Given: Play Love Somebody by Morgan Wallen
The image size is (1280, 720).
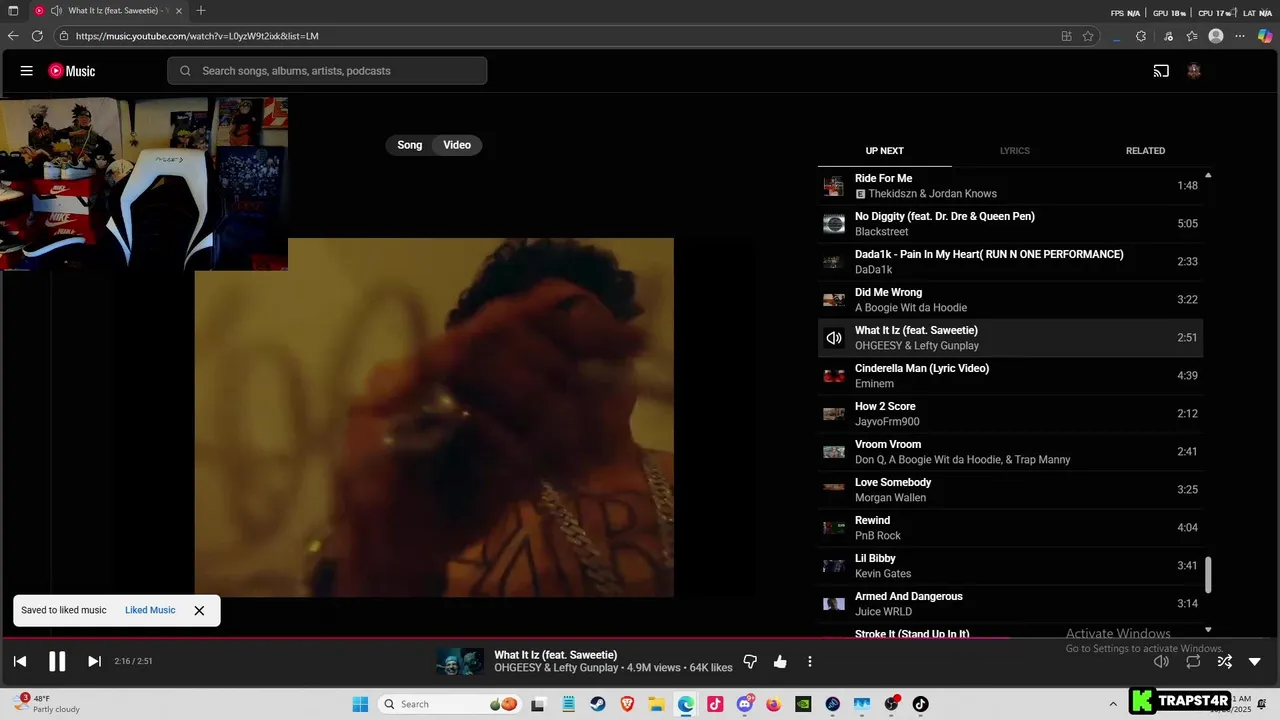Looking at the screenshot, I should click(1010, 490).
